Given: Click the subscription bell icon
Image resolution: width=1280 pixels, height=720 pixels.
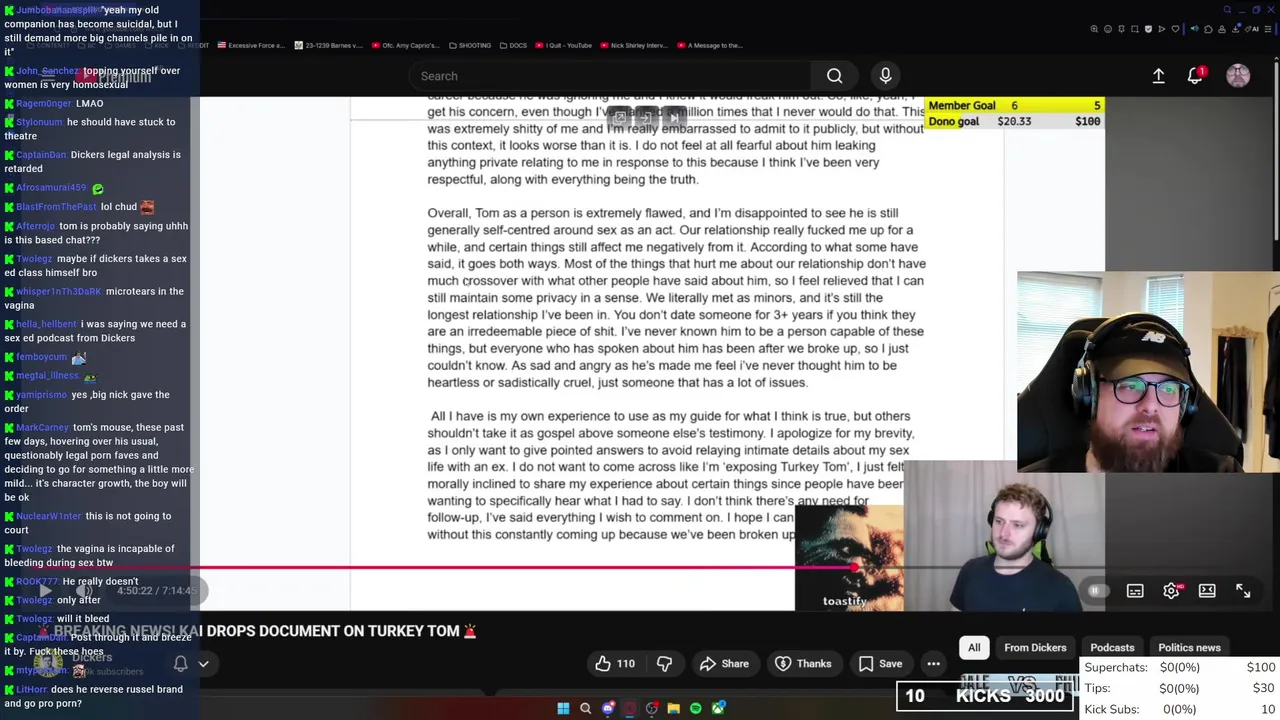Looking at the screenshot, I should coord(181,663).
